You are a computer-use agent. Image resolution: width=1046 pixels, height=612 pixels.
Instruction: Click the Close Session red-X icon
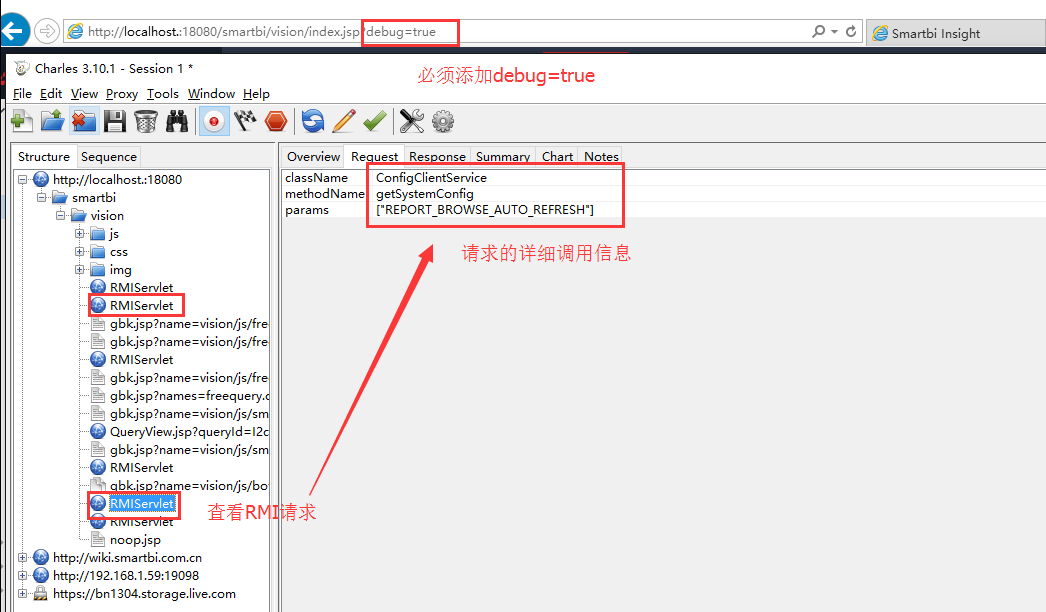pyautogui.click(x=83, y=121)
